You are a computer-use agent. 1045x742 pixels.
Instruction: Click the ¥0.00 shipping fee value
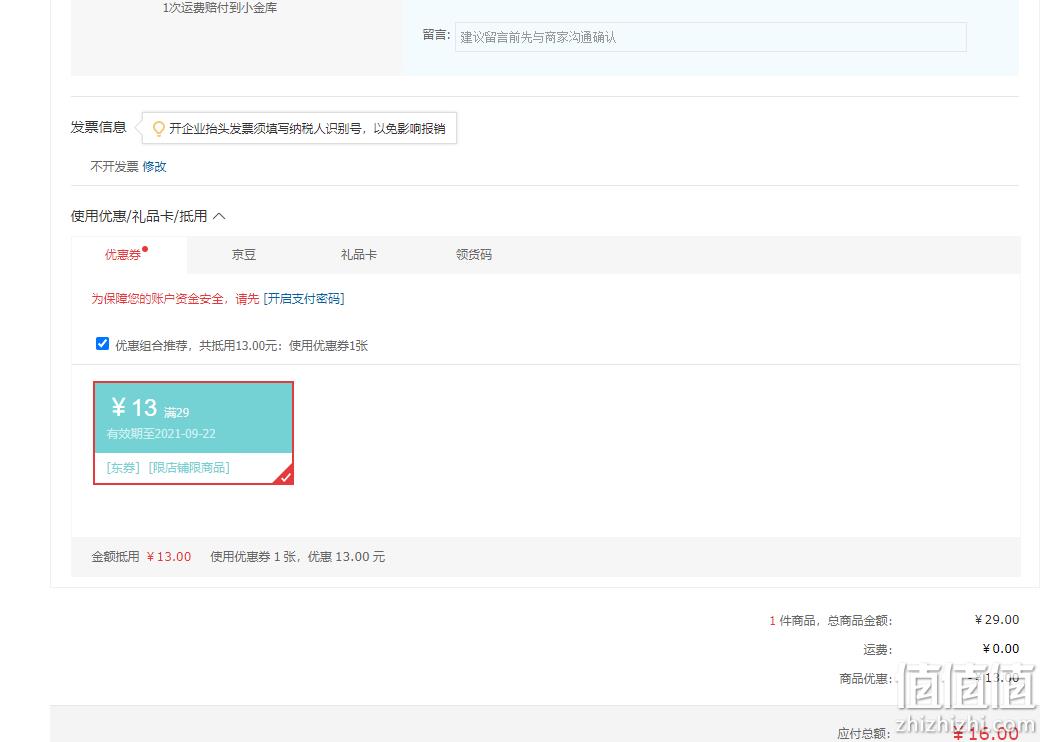click(1001, 649)
